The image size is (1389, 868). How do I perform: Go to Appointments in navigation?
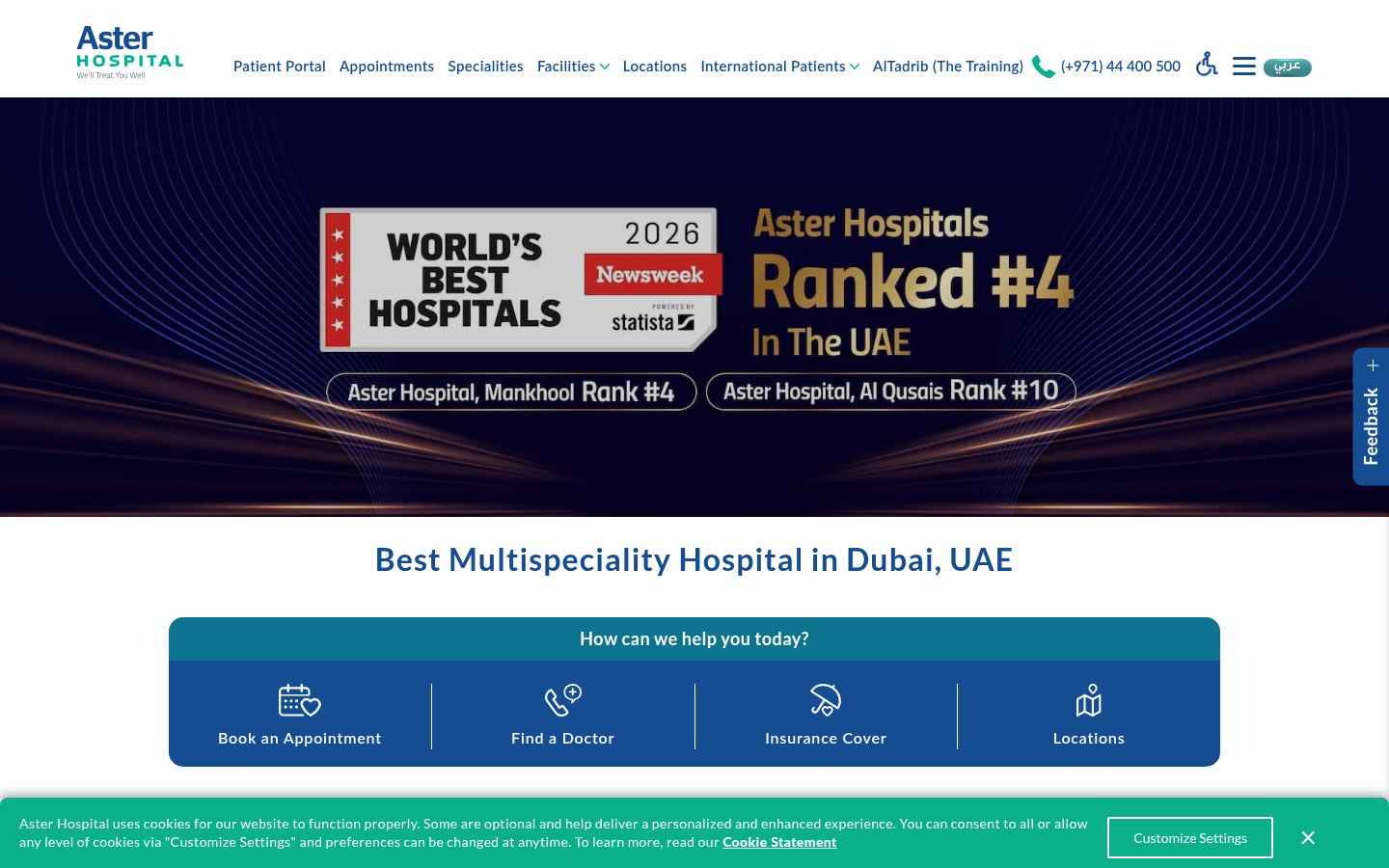[x=387, y=67]
